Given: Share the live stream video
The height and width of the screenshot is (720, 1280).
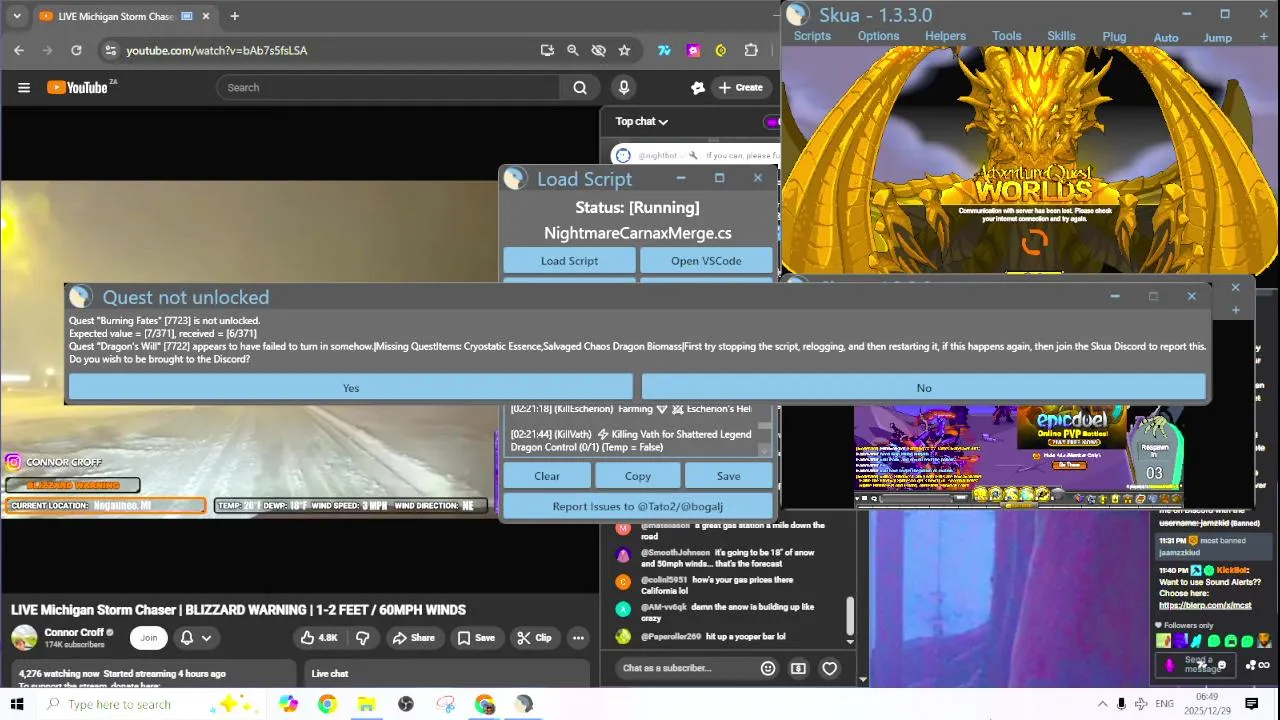Looking at the screenshot, I should pos(413,637).
